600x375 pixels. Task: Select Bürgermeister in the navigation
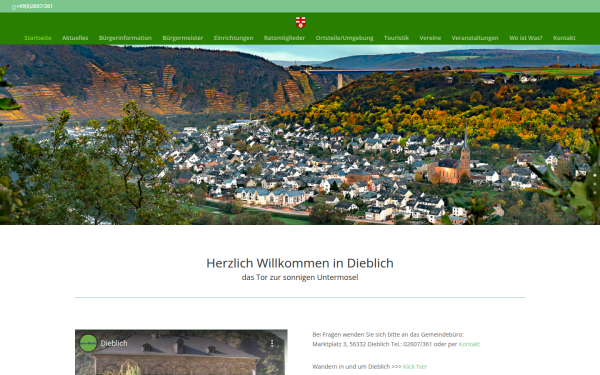[183, 38]
